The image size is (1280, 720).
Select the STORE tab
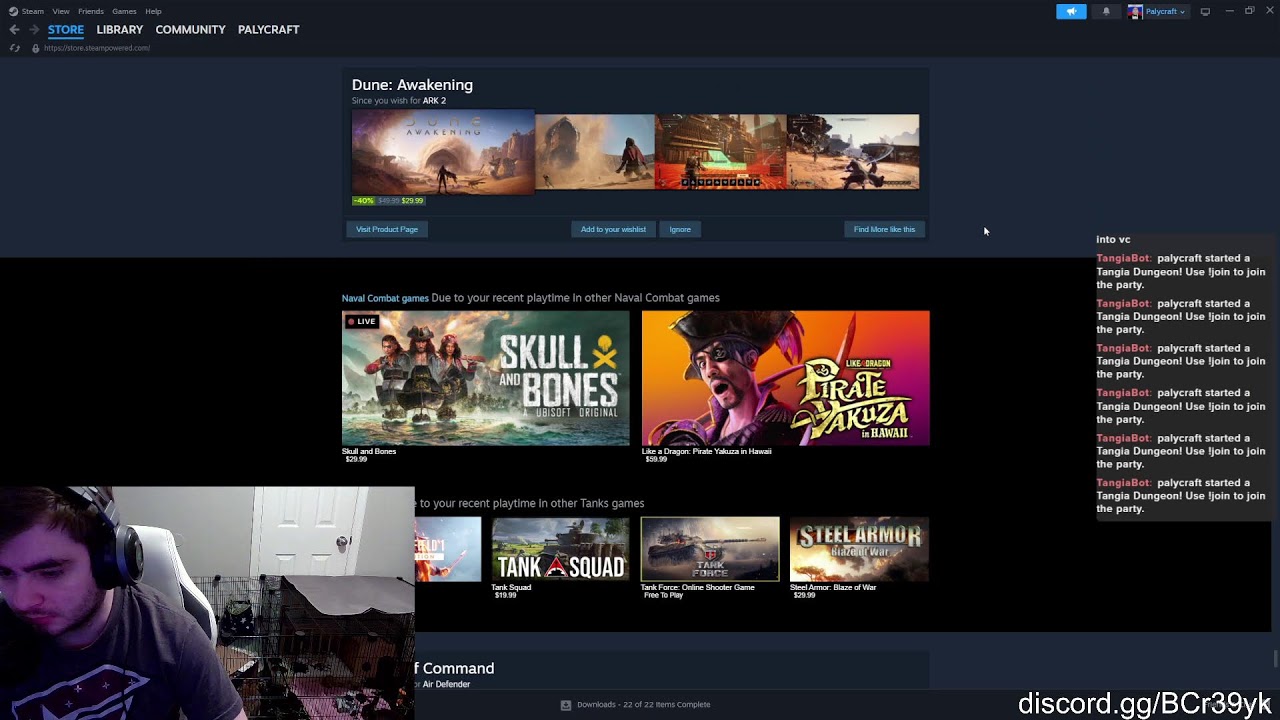click(x=66, y=30)
